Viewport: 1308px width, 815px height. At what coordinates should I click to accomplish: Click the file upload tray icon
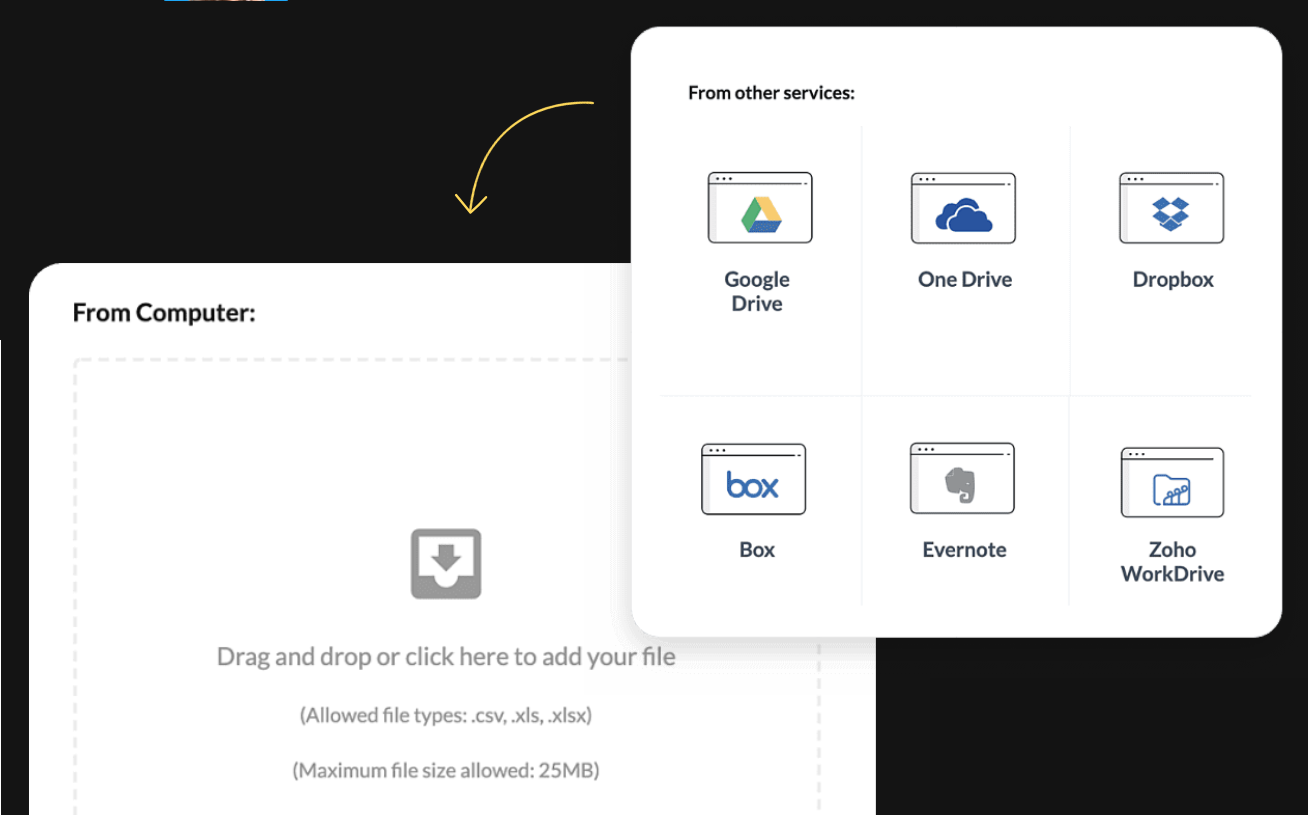coord(446,564)
